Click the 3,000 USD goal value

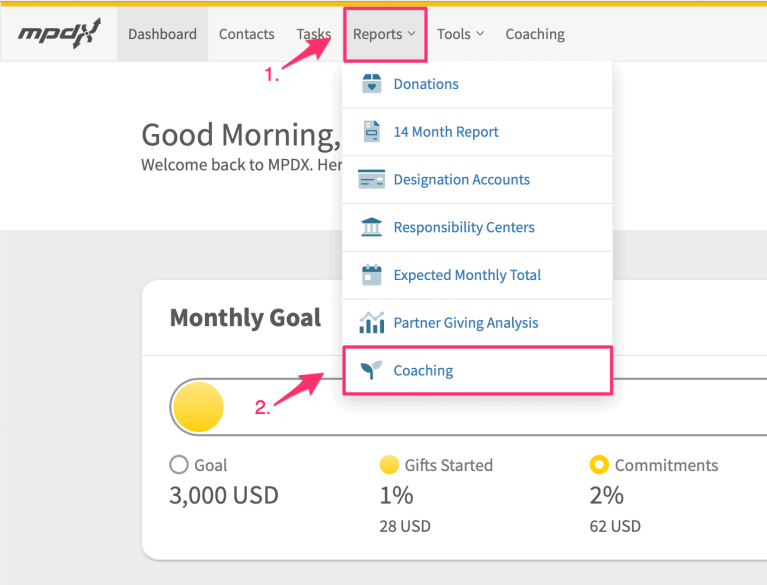tap(224, 495)
